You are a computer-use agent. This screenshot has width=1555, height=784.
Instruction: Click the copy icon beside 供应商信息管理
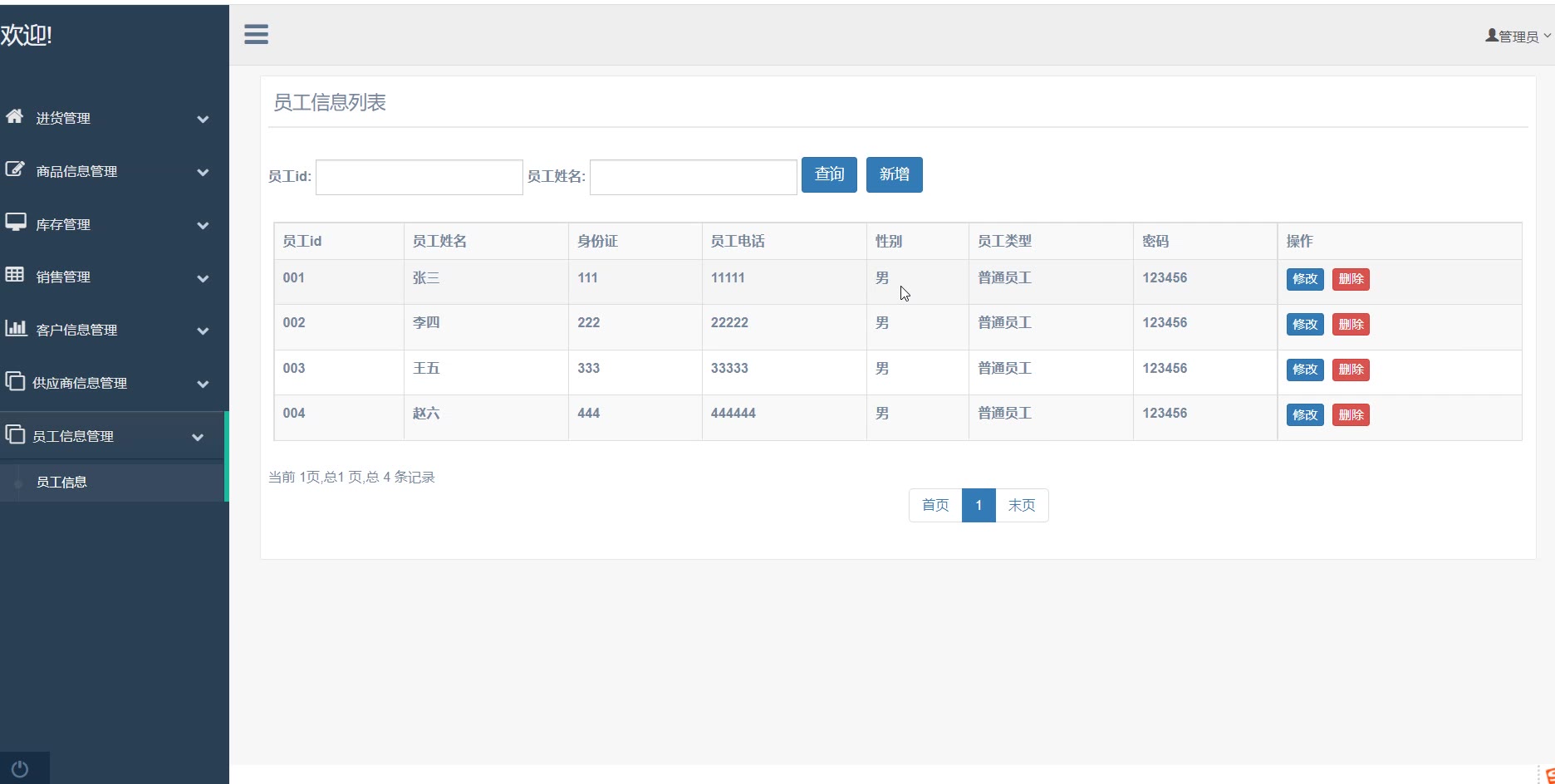15,381
